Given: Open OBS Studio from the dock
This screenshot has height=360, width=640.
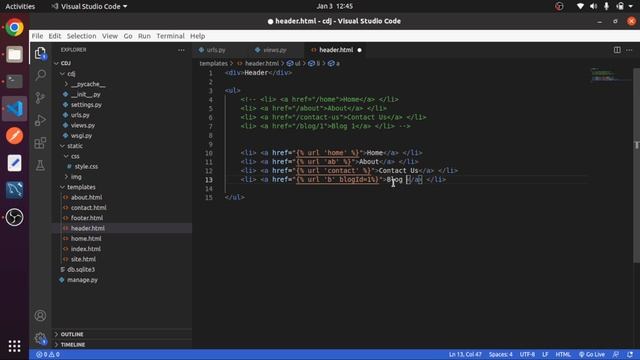Looking at the screenshot, I should [14, 217].
